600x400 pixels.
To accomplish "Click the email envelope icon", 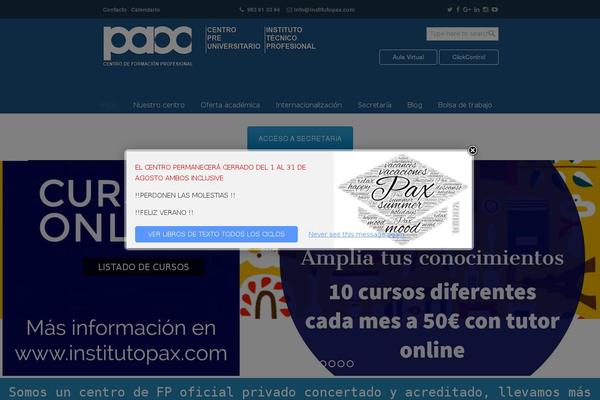I will pos(289,10).
